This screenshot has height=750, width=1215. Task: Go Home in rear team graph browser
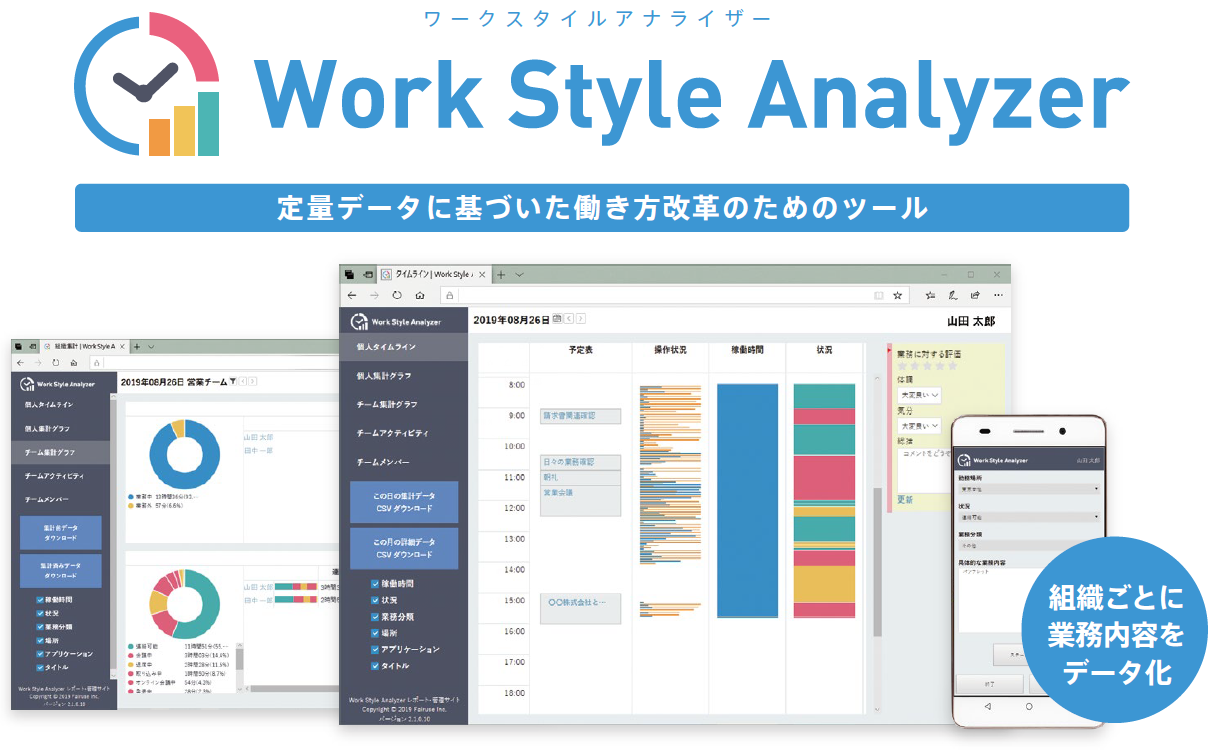[73, 362]
